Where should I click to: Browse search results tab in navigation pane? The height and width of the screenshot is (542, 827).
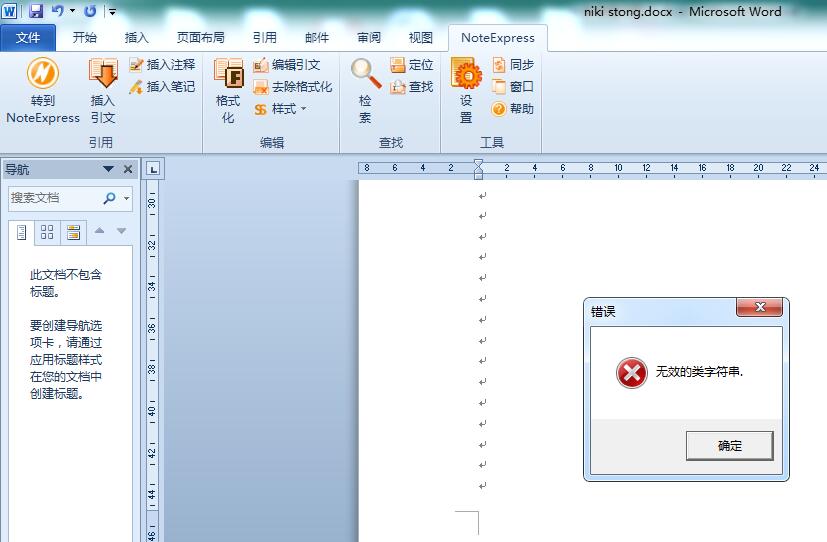click(73, 233)
